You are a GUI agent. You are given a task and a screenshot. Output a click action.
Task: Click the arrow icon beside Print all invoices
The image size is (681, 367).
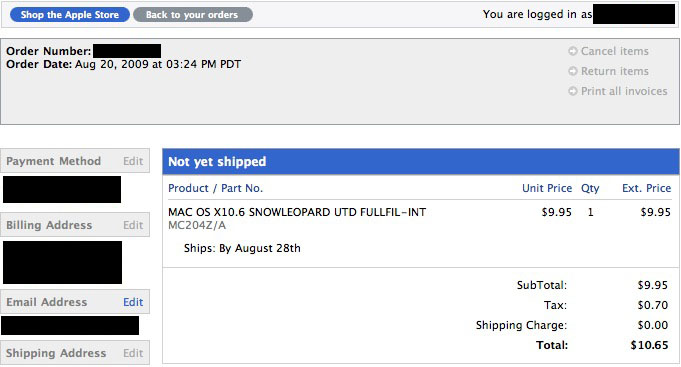coord(573,91)
